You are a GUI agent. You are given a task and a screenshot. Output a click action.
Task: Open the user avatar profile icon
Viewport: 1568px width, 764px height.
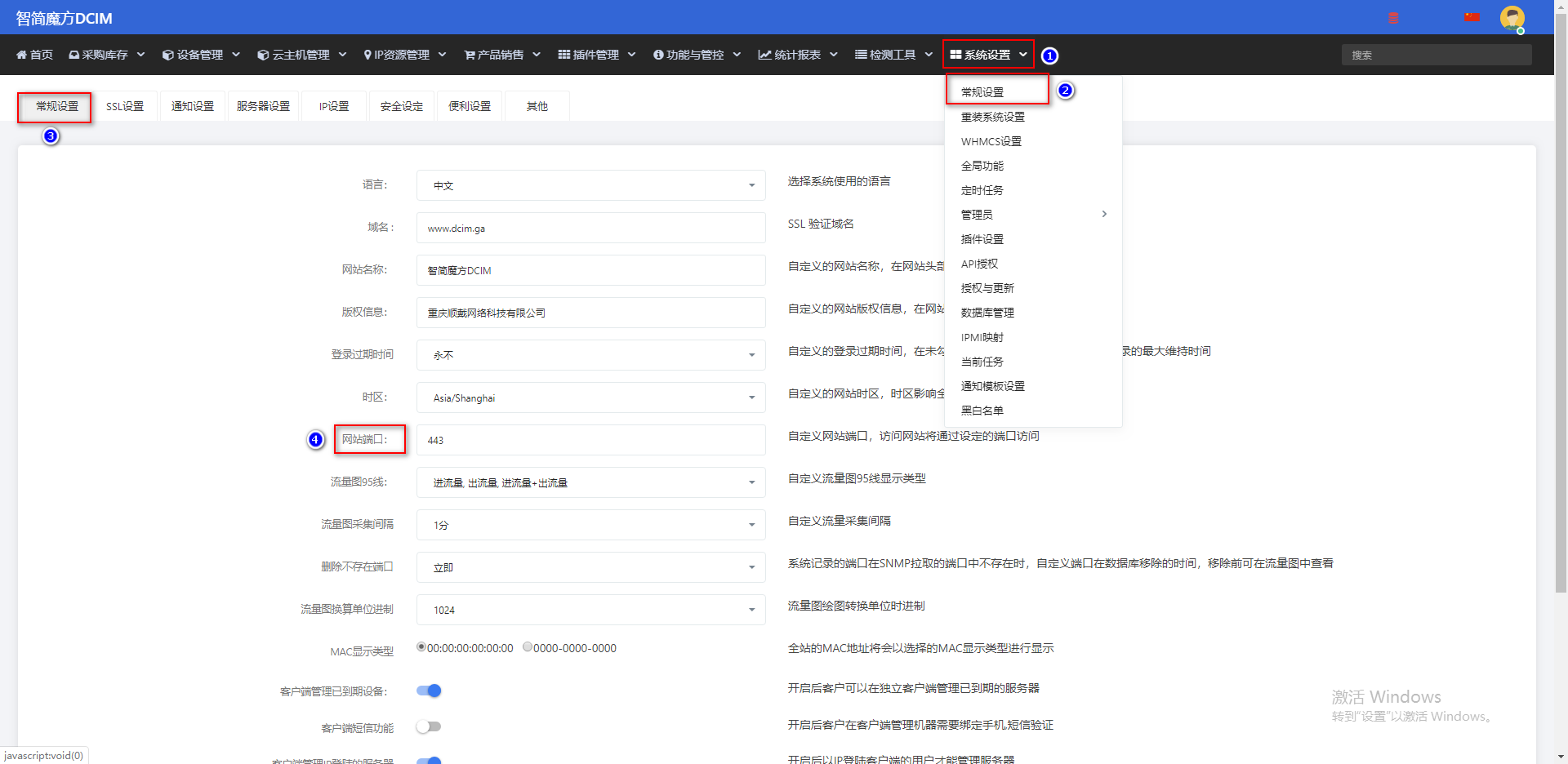(1512, 18)
